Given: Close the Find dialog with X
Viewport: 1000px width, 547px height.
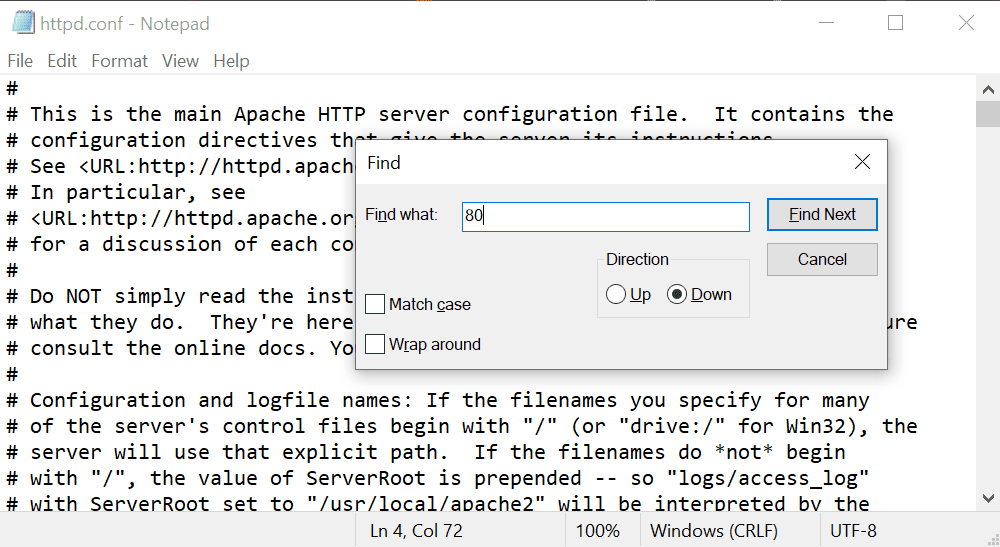Looking at the screenshot, I should [x=862, y=162].
